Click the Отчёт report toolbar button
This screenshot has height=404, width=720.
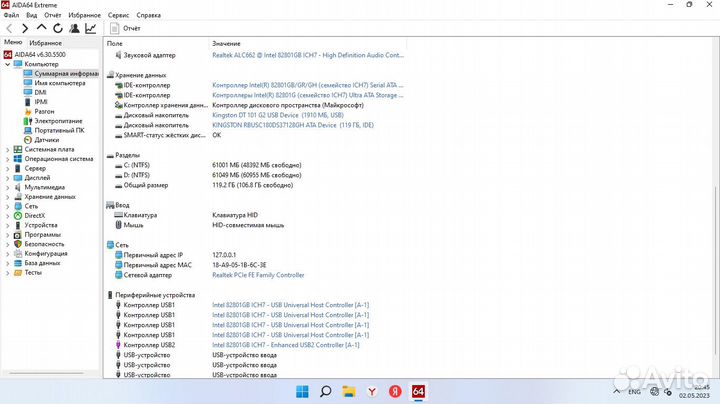tap(125, 28)
